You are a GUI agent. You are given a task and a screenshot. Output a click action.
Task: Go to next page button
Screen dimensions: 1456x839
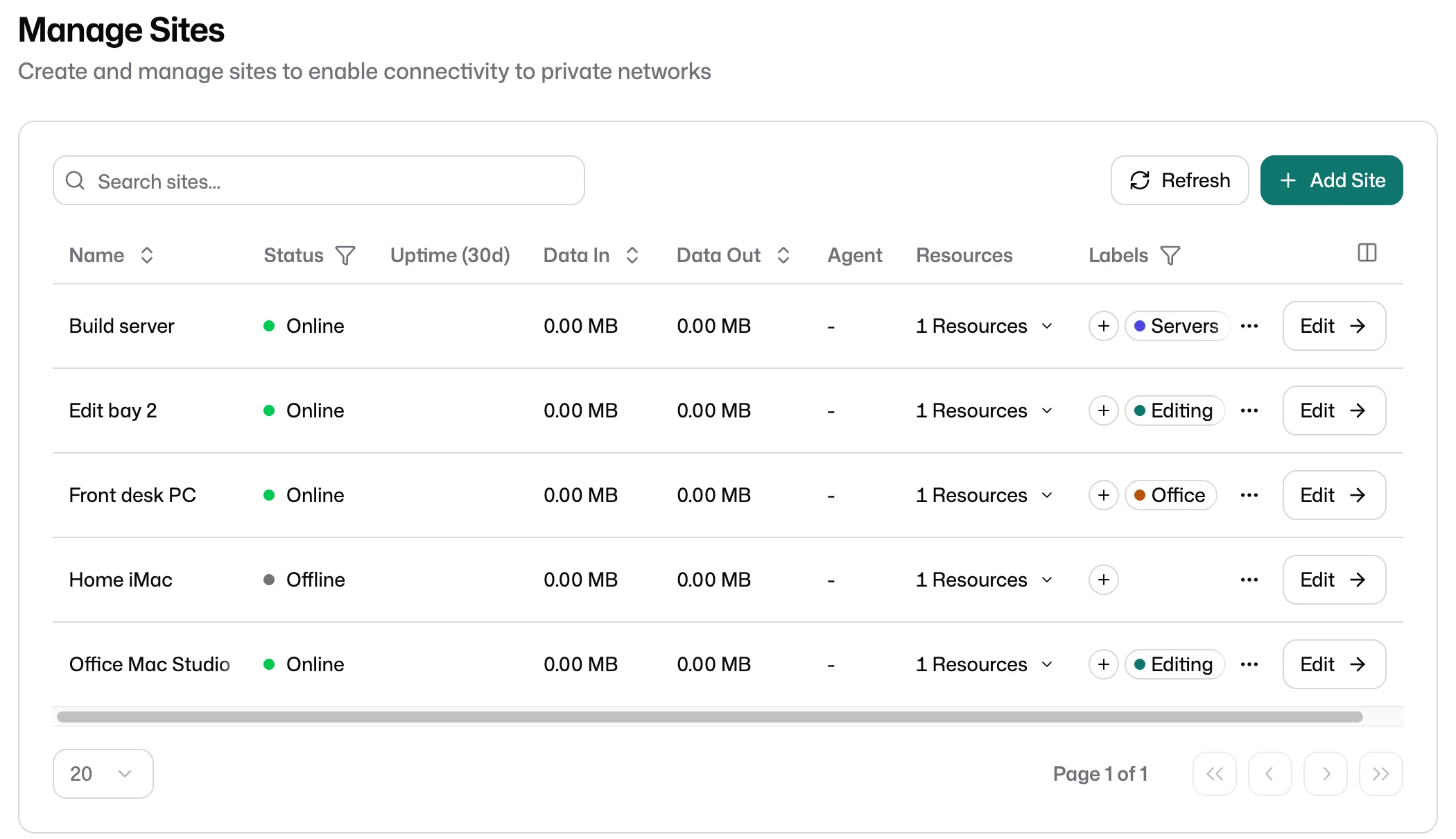(1326, 774)
